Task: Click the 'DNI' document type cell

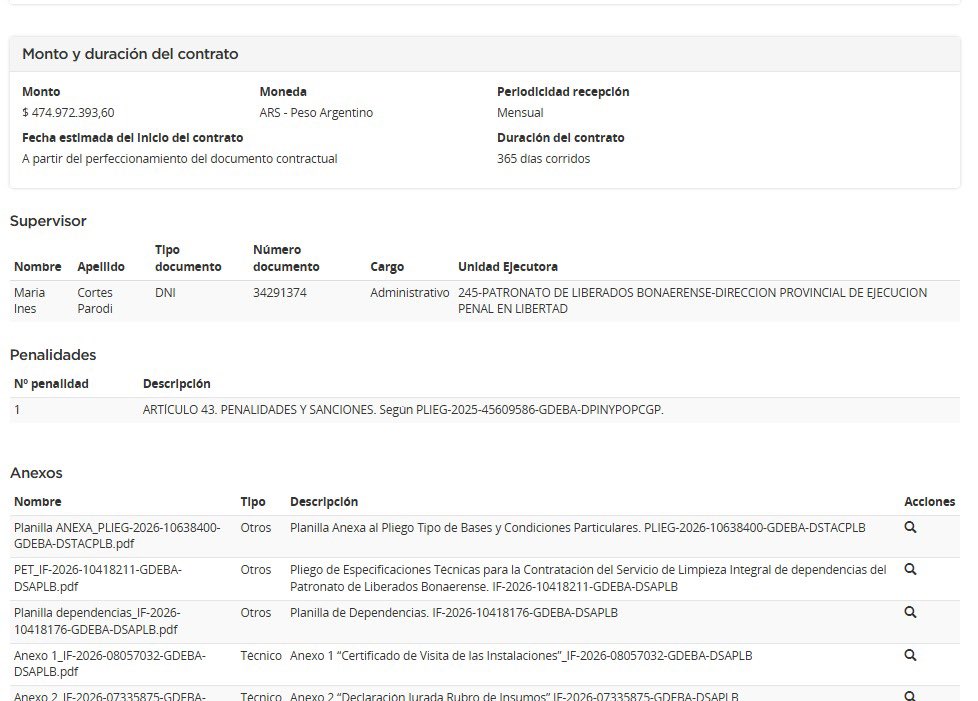Action: coord(165,292)
